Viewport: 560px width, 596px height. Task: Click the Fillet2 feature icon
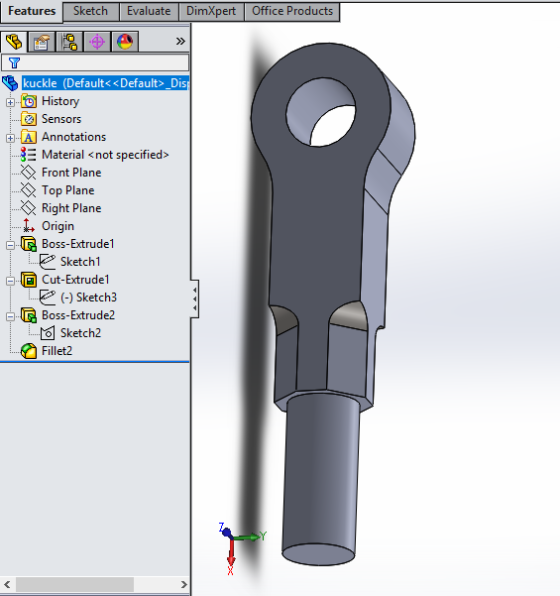point(29,351)
